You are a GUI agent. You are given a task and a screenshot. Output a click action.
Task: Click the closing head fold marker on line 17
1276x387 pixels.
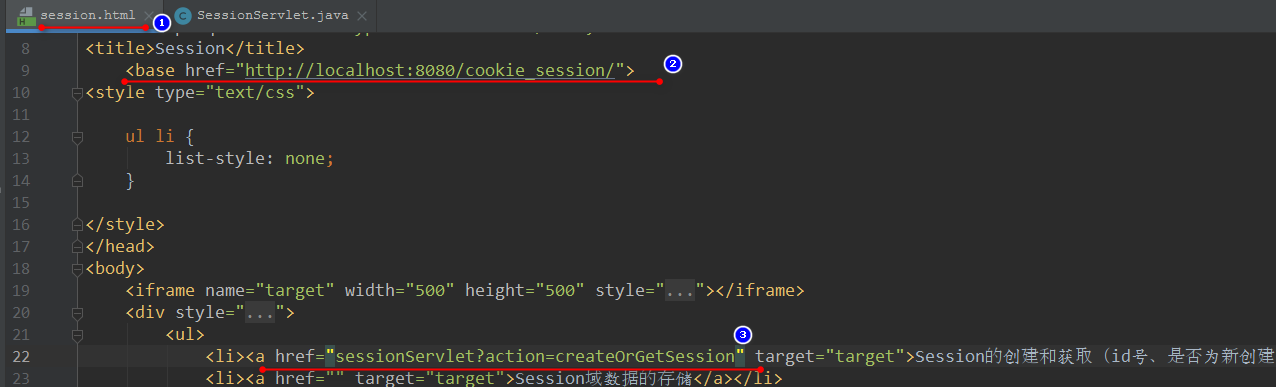(x=77, y=247)
